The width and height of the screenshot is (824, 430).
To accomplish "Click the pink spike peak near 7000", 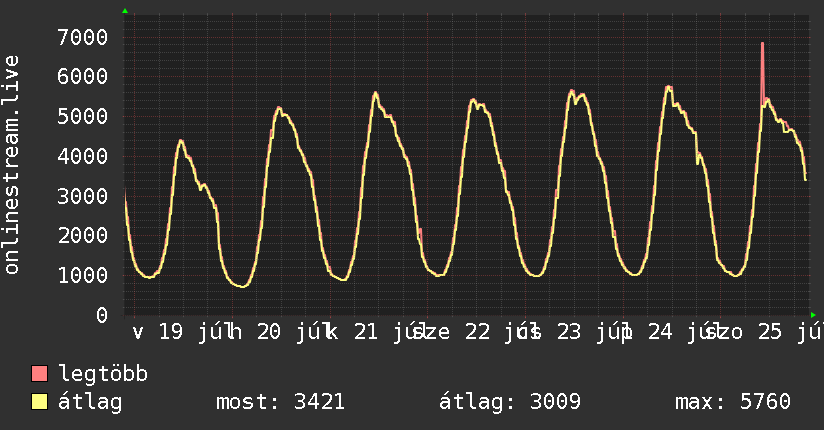I will tap(762, 44).
